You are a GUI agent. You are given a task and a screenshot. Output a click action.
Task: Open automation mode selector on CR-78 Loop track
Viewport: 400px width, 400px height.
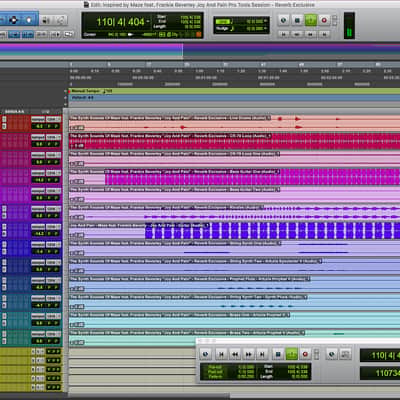(x=53, y=137)
